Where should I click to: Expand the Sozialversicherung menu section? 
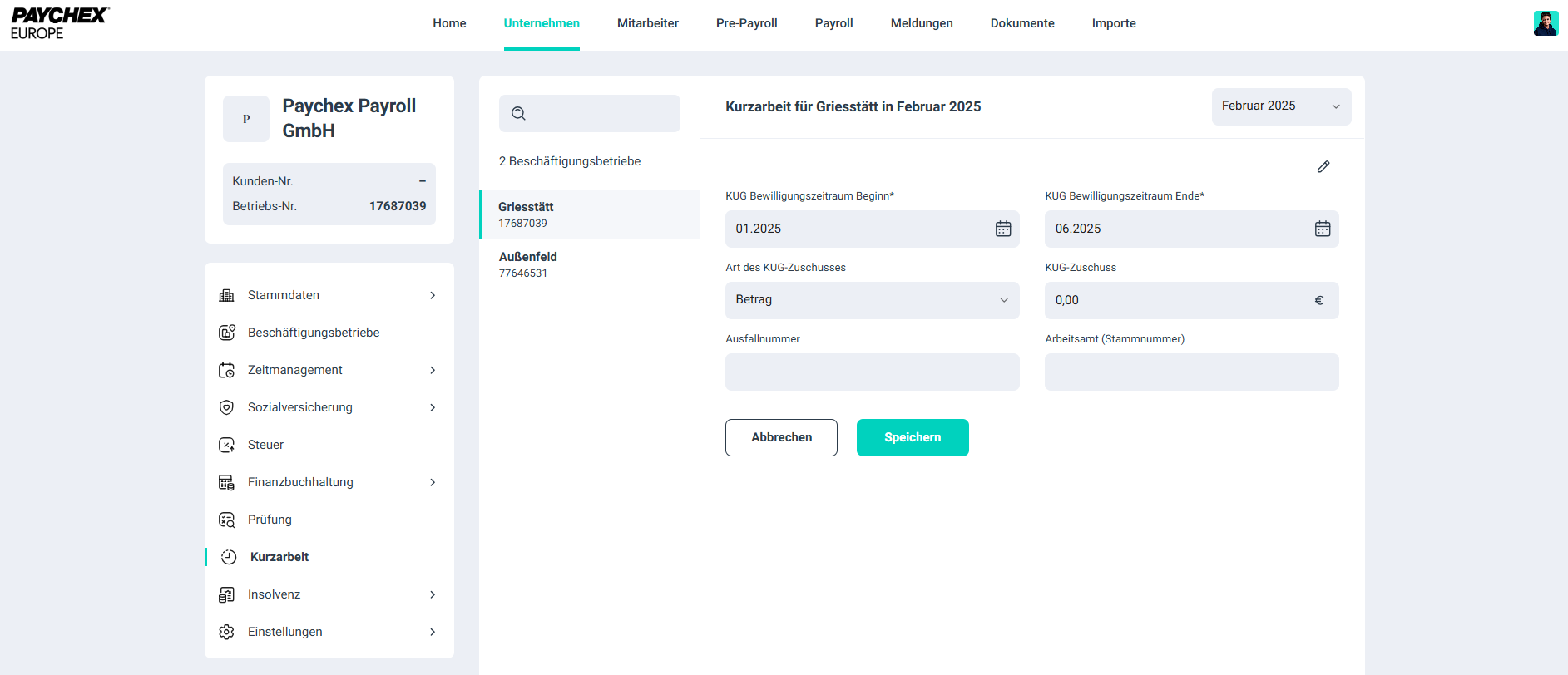[433, 407]
